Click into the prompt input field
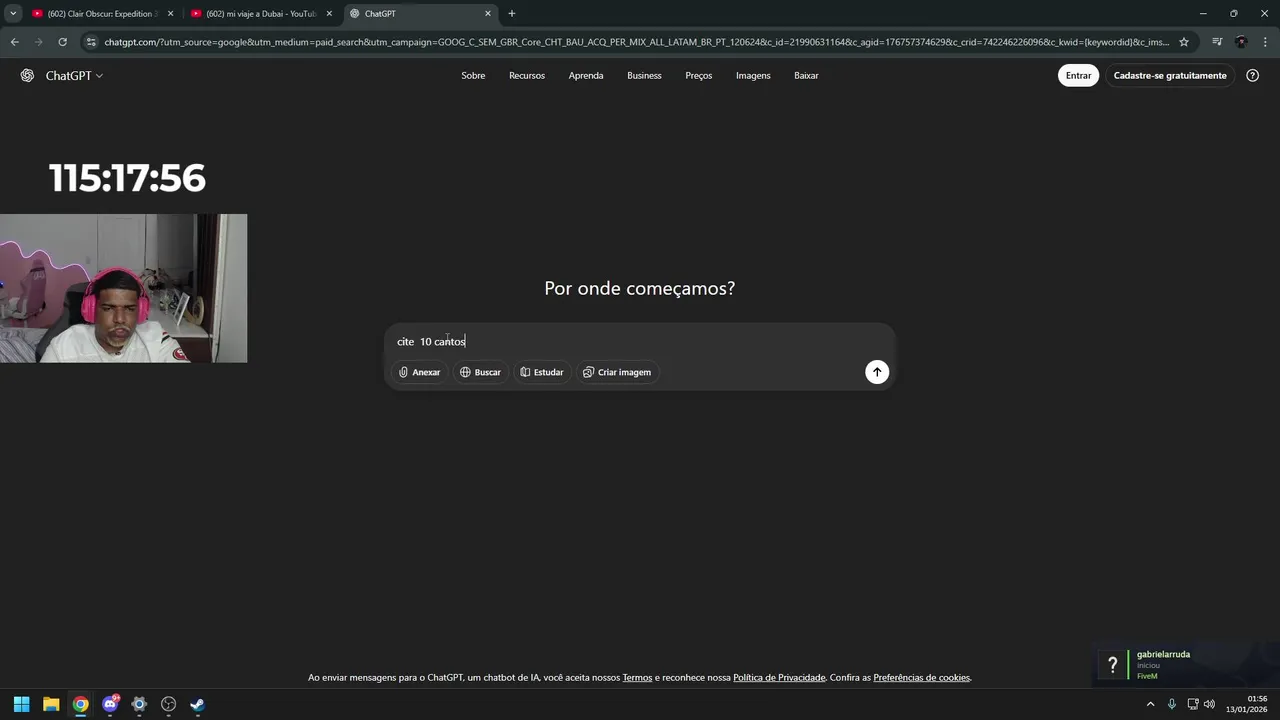This screenshot has height=720, width=1280. pos(640,341)
